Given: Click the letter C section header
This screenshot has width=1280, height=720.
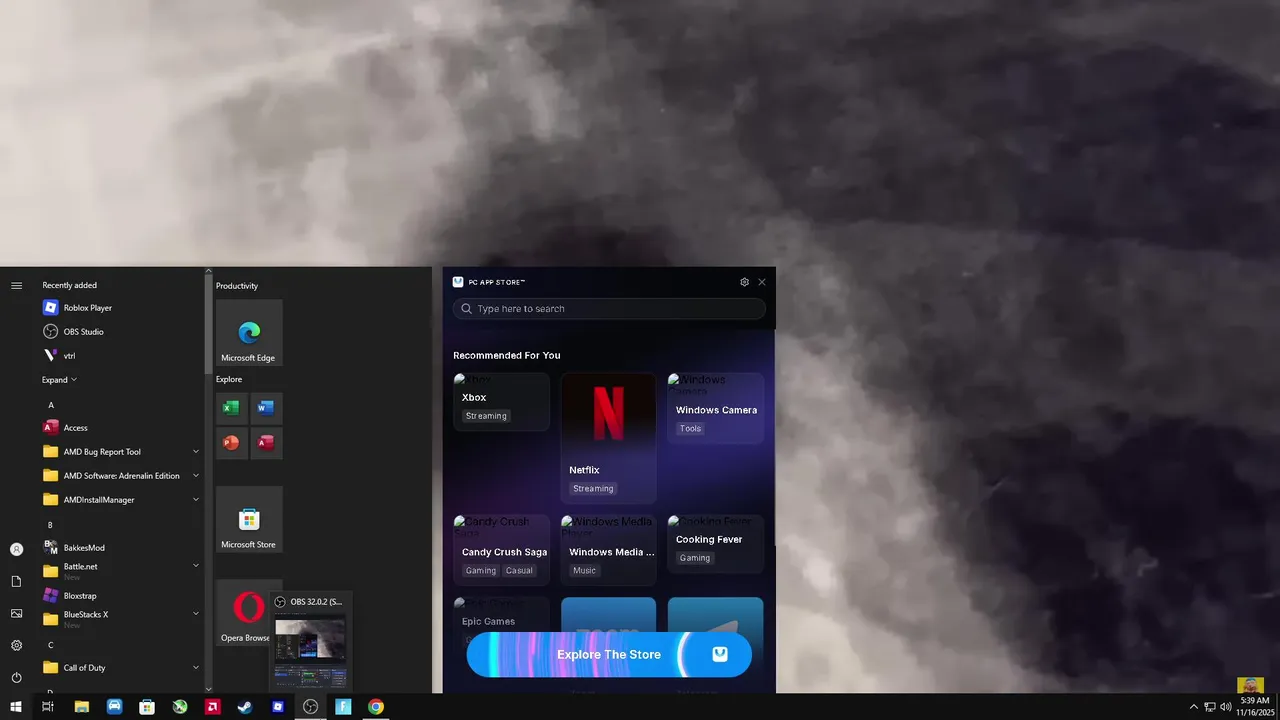Looking at the screenshot, I should (x=51, y=645).
